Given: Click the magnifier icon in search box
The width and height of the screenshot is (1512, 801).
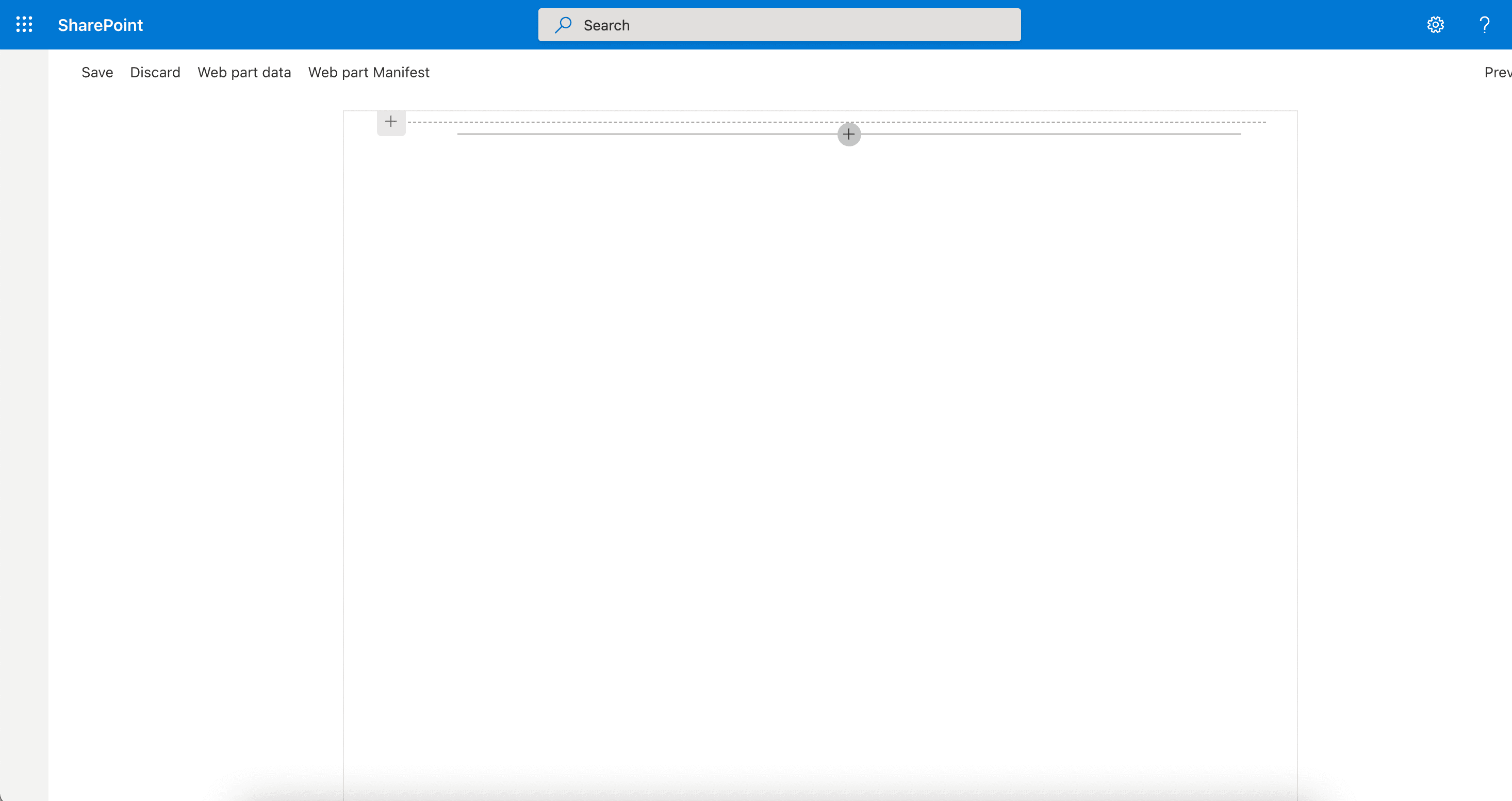Looking at the screenshot, I should coord(563,25).
